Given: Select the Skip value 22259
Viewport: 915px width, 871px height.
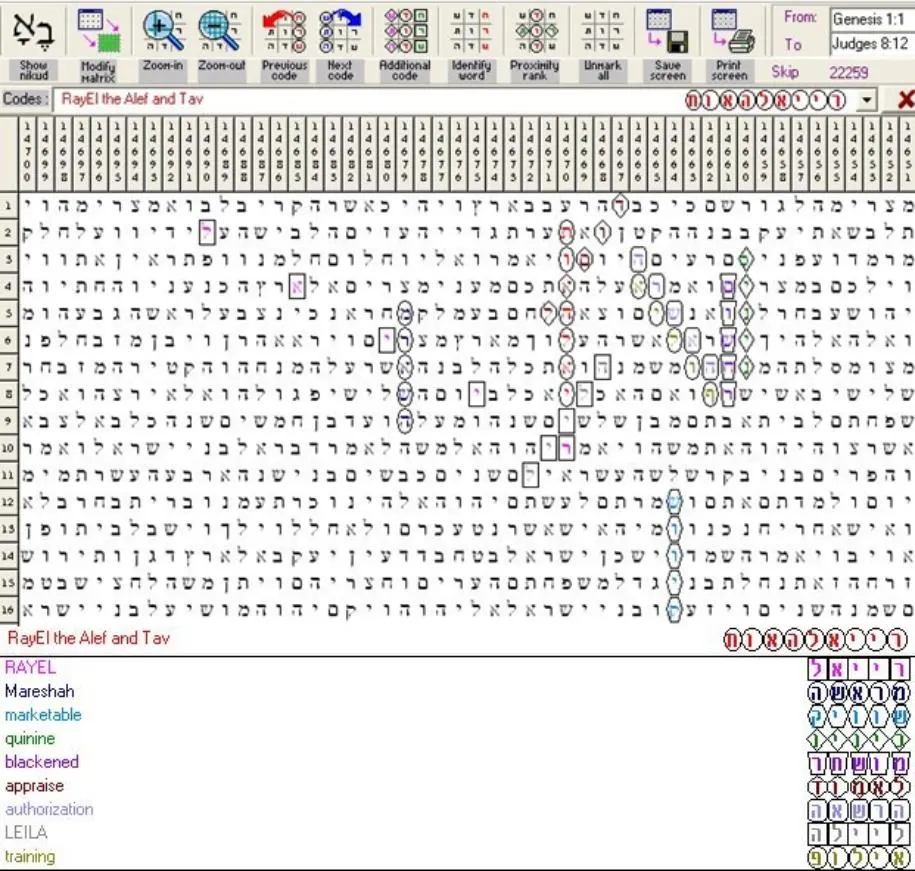Looking at the screenshot, I should click(x=848, y=72).
